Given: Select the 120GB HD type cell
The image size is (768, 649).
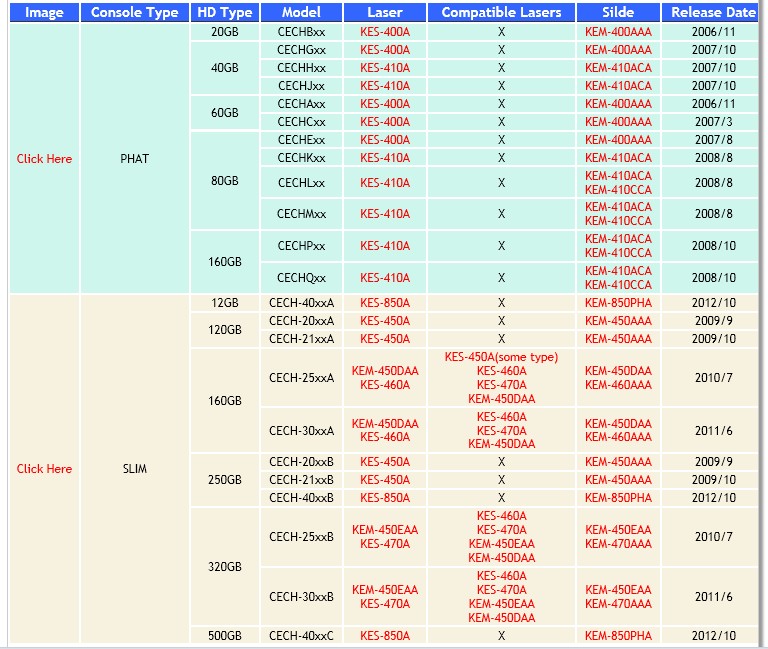Looking at the screenshot, I should pos(225,330).
